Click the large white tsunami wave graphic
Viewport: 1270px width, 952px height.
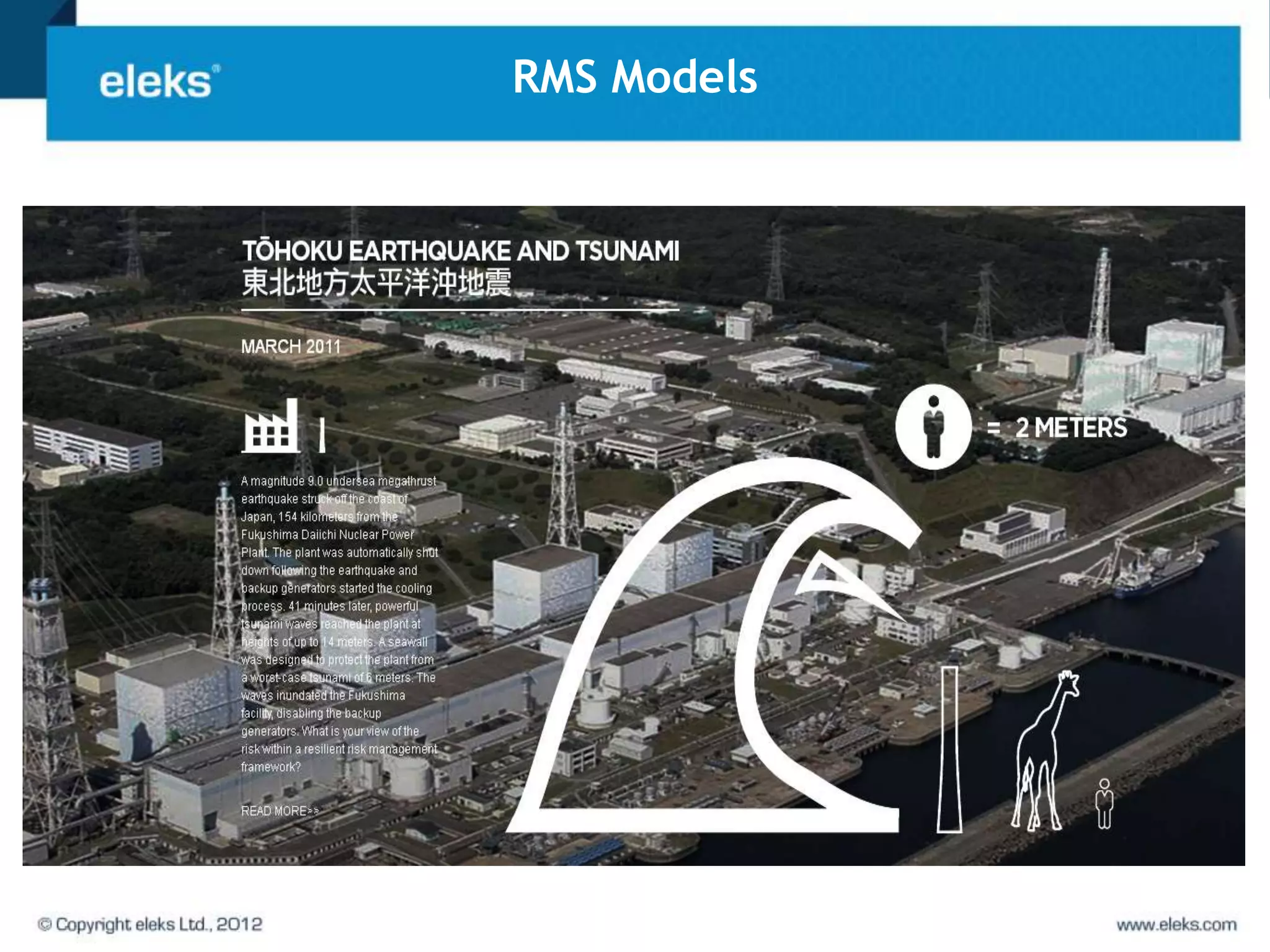click(x=713, y=645)
